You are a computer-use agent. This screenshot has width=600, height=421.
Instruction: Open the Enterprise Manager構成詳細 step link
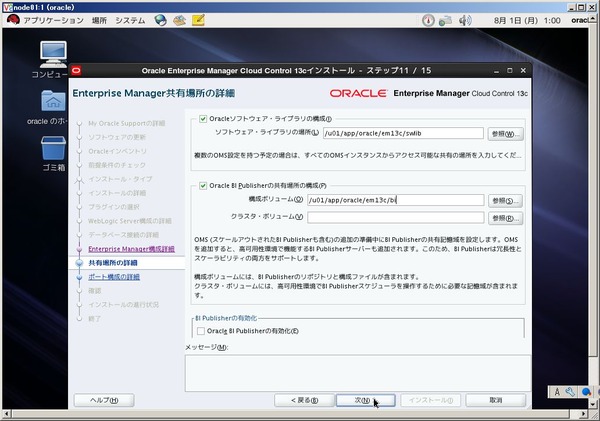point(131,249)
